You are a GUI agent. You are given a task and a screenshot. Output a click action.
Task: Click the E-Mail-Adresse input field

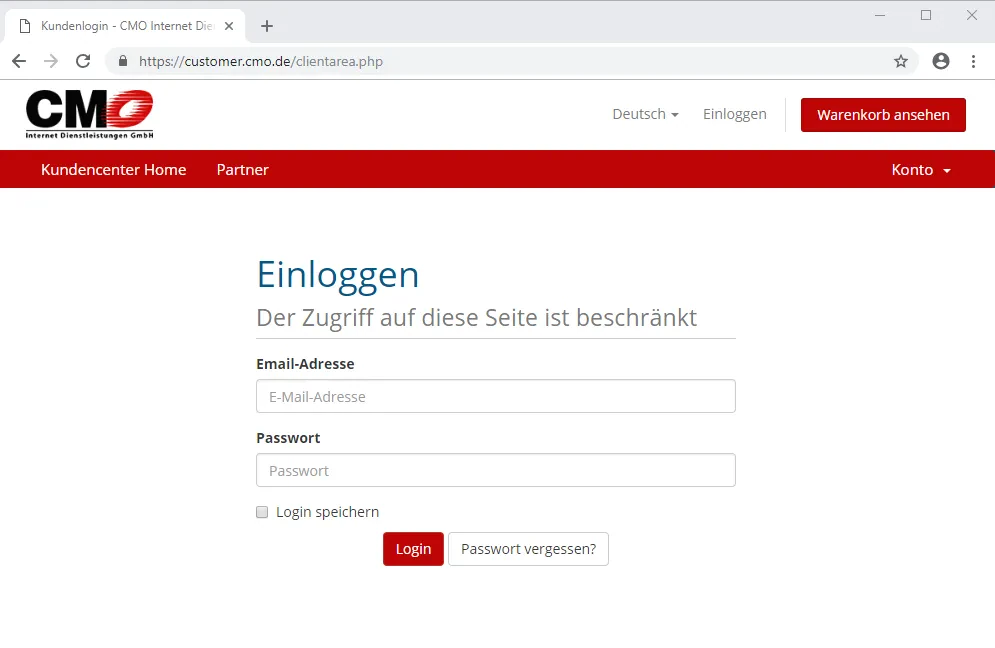[x=496, y=396]
